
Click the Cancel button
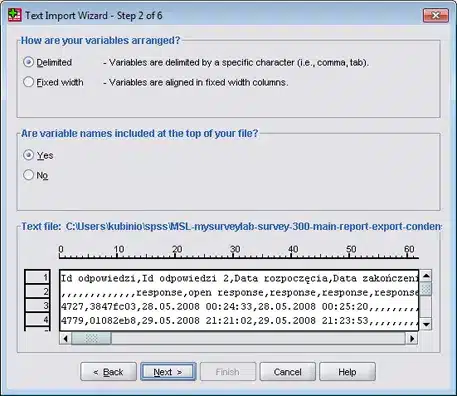point(287,372)
